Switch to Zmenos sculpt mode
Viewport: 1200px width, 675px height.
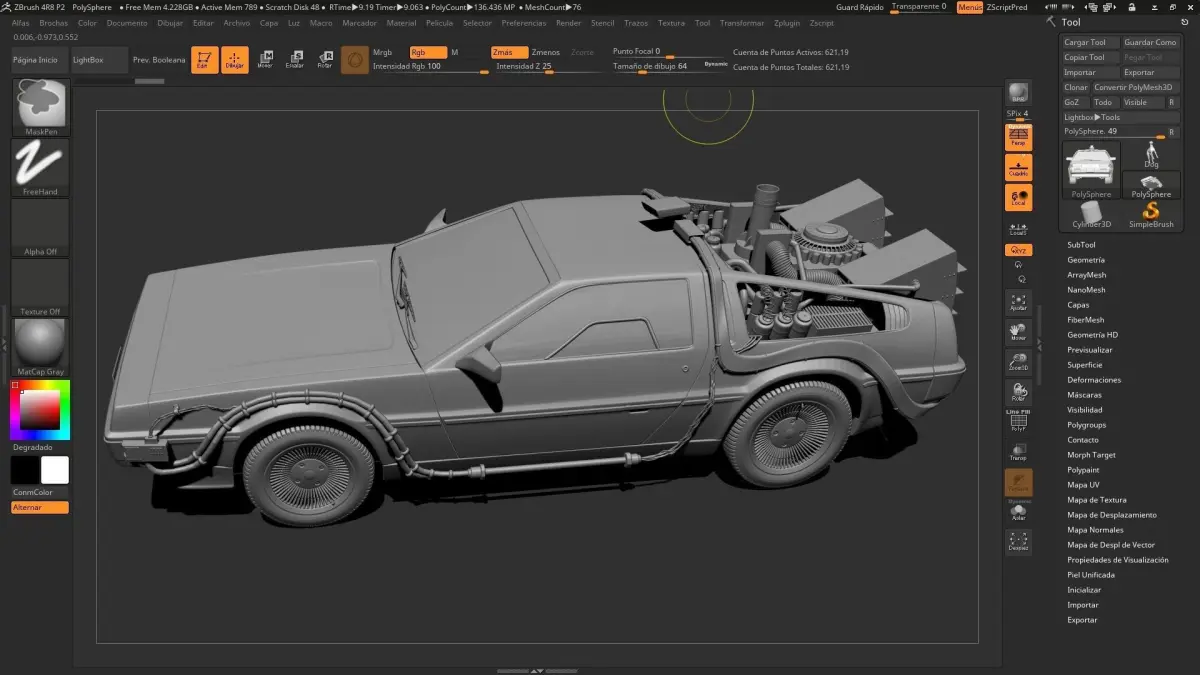pos(546,52)
